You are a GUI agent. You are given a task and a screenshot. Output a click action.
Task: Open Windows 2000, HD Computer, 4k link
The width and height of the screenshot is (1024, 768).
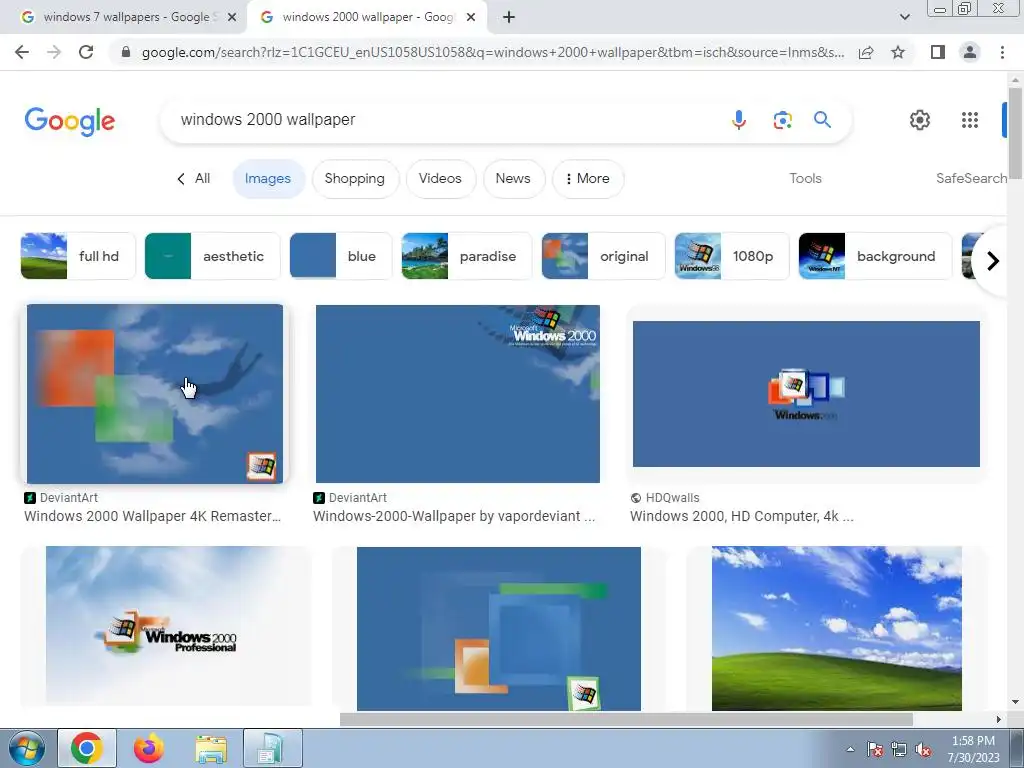tap(741, 516)
